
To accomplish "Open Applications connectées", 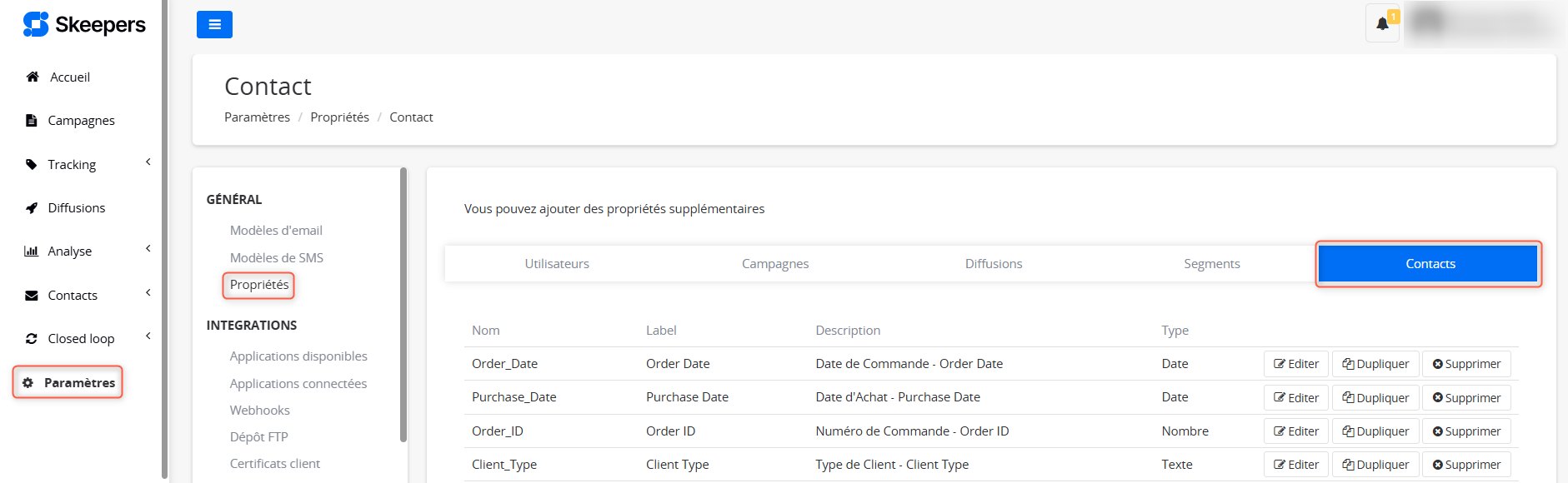I will point(298,384).
